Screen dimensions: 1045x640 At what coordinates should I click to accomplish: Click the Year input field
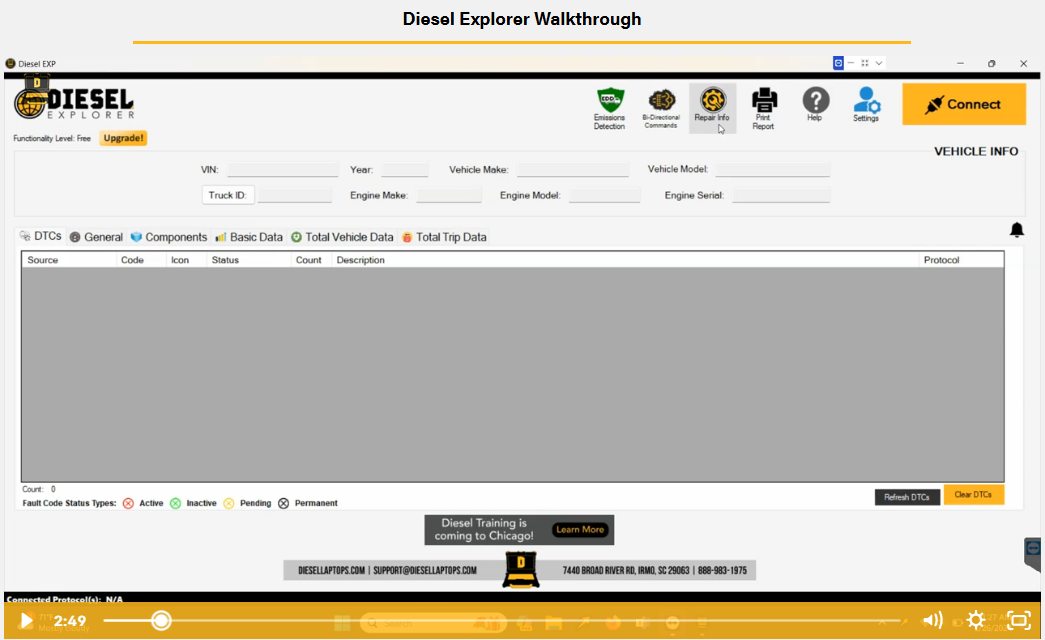(x=405, y=169)
